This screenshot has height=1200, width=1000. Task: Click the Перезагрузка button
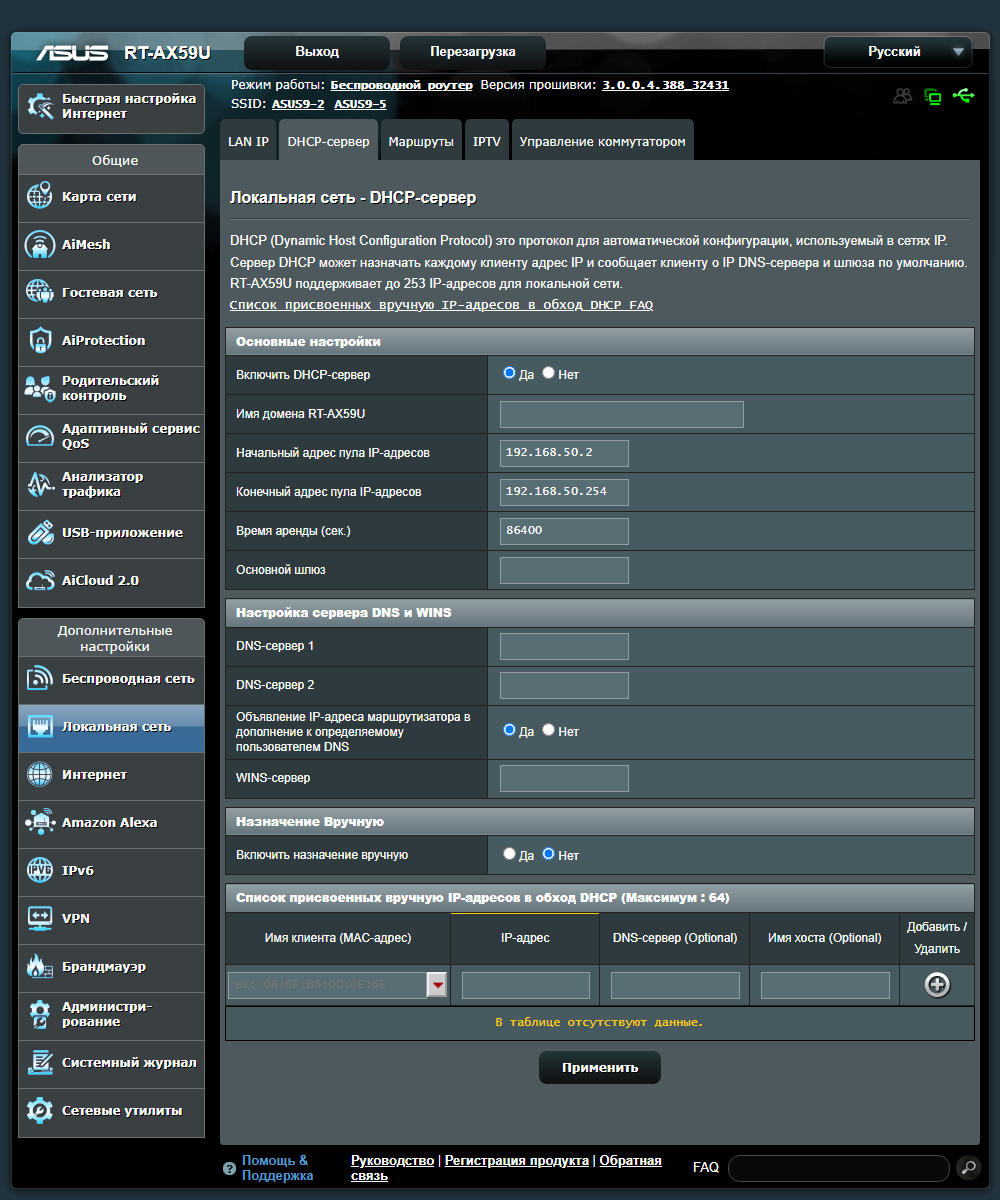(473, 52)
